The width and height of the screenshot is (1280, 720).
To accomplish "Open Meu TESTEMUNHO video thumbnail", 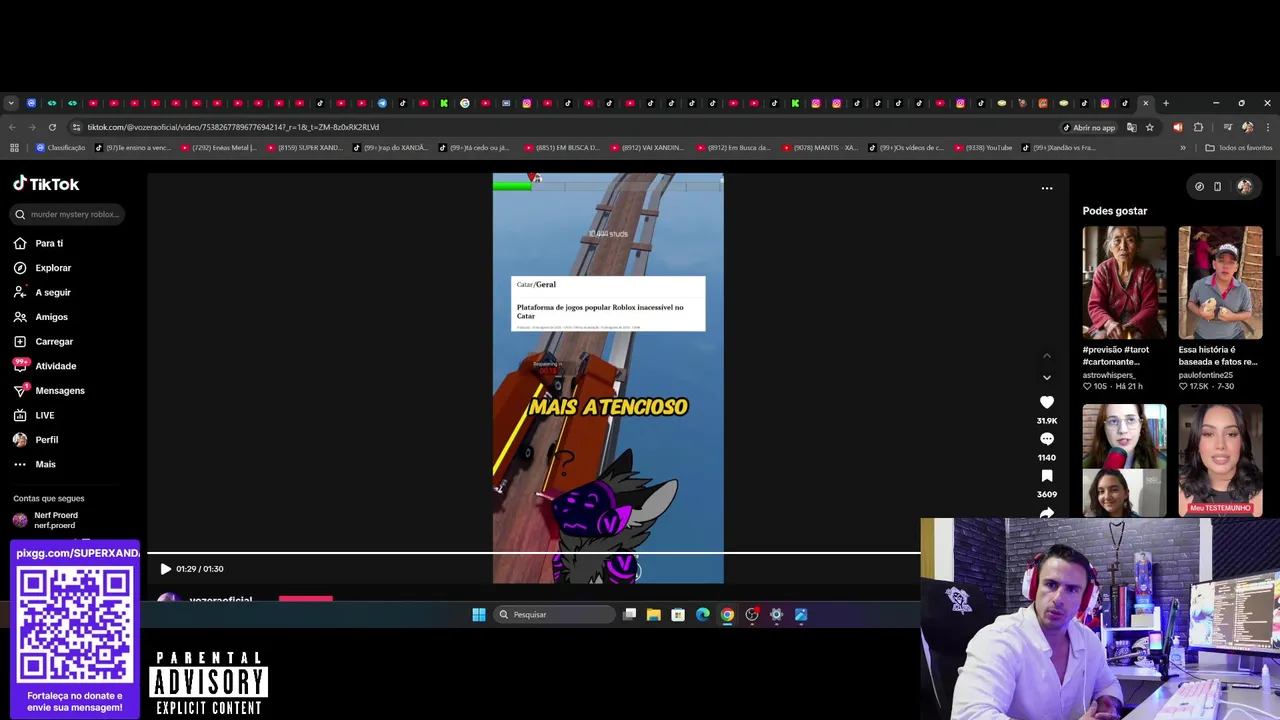I will [x=1220, y=460].
